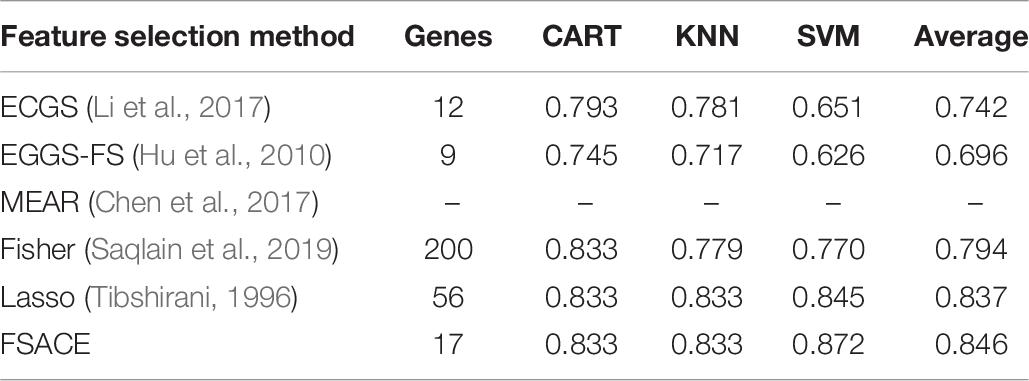Click Lasso gene count 56
The image size is (1029, 381).
point(448,297)
